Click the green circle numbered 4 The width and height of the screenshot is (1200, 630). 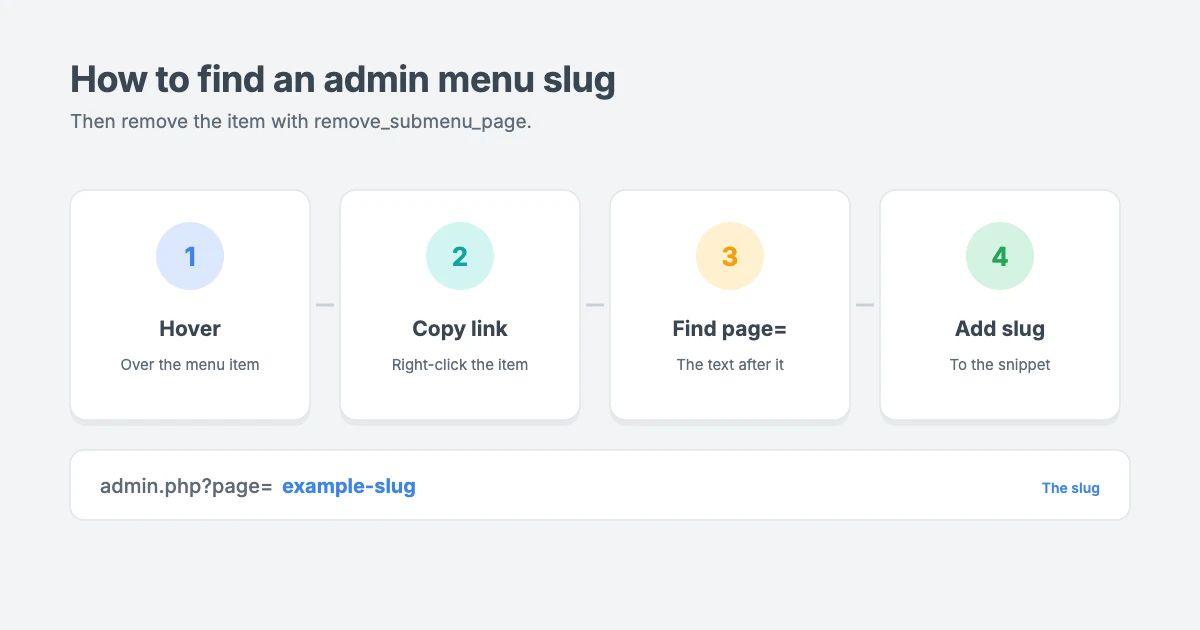click(x=1000, y=256)
